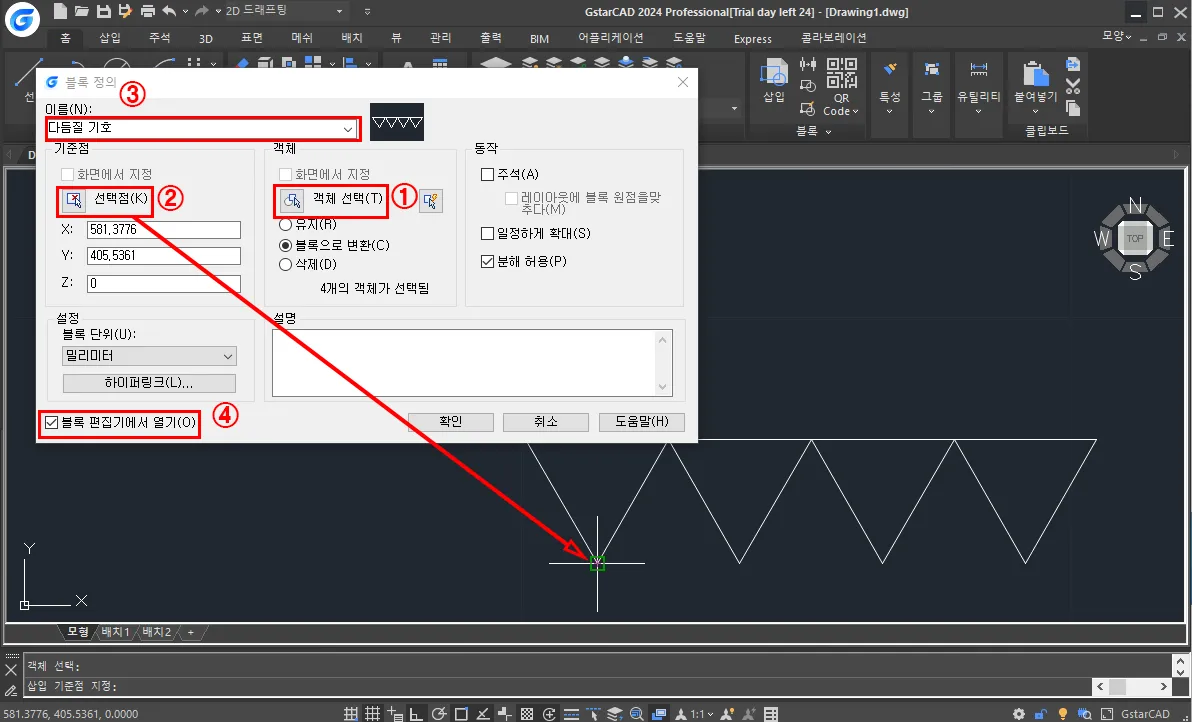Screen dimensions: 1192x722
Task: Close the 블록 정의 dialog
Action: [683, 82]
